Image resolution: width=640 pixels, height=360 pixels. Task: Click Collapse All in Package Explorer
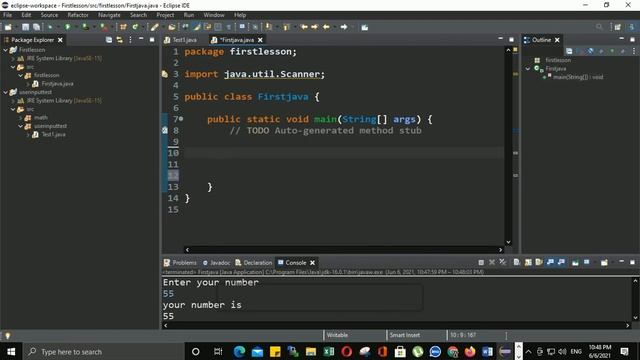[x=109, y=40]
